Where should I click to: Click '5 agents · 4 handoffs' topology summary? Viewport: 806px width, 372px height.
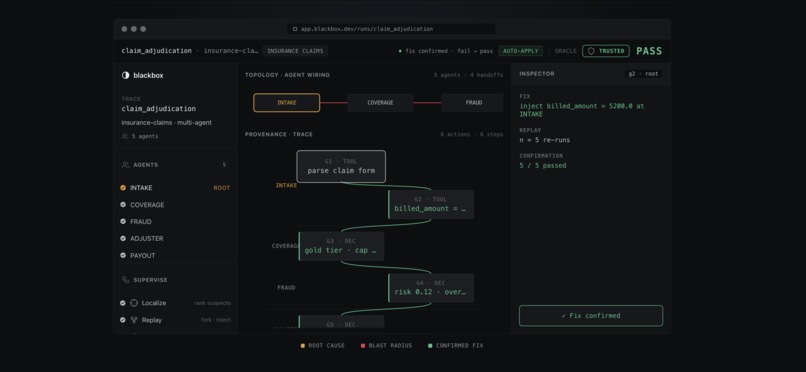468,75
